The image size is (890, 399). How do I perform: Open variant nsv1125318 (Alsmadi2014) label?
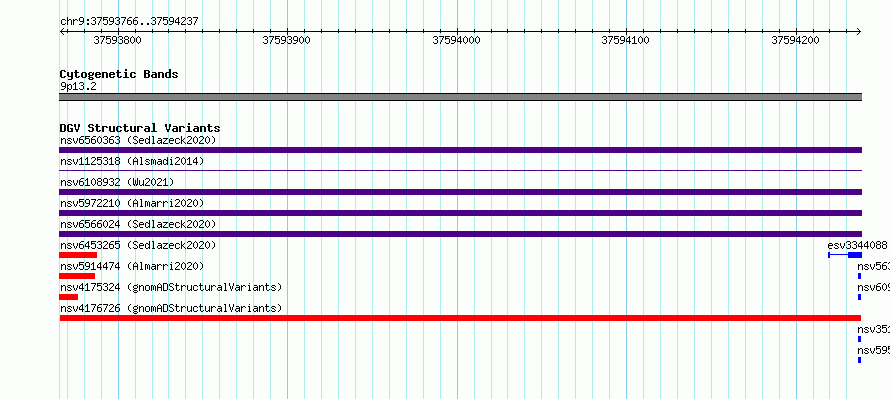pos(132,161)
